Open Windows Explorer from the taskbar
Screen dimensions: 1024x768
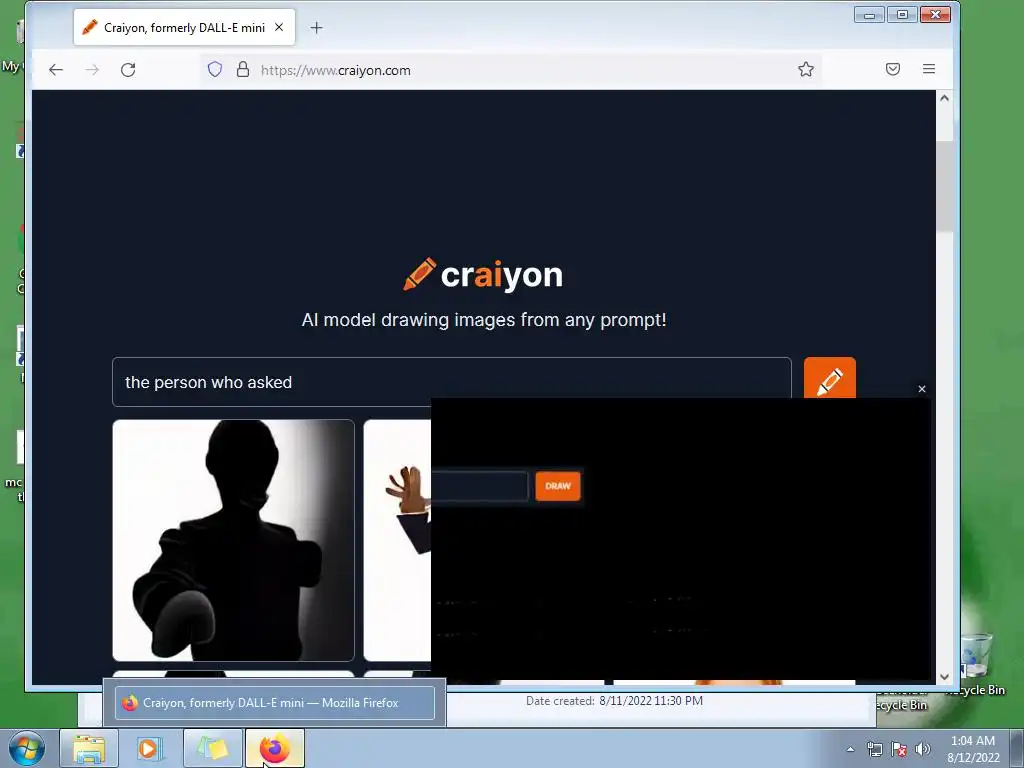click(x=89, y=748)
